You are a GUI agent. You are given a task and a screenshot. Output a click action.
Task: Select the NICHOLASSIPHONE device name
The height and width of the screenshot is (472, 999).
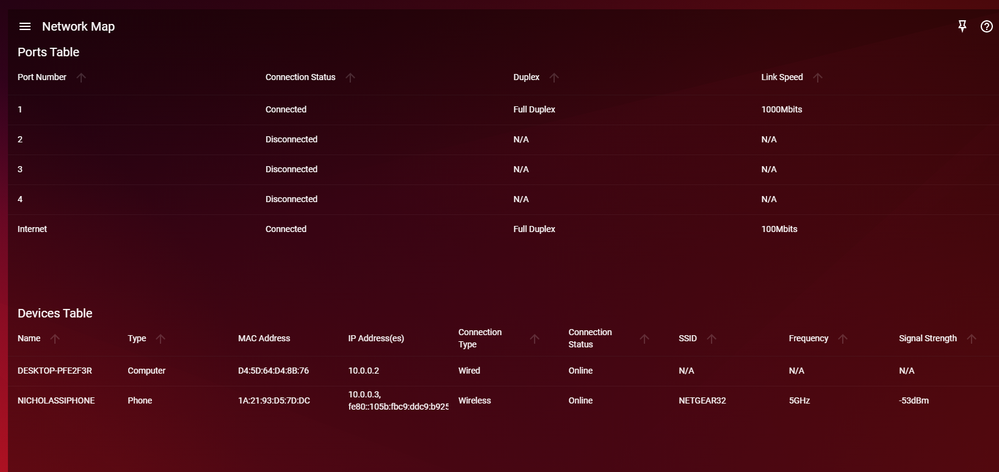click(56, 401)
